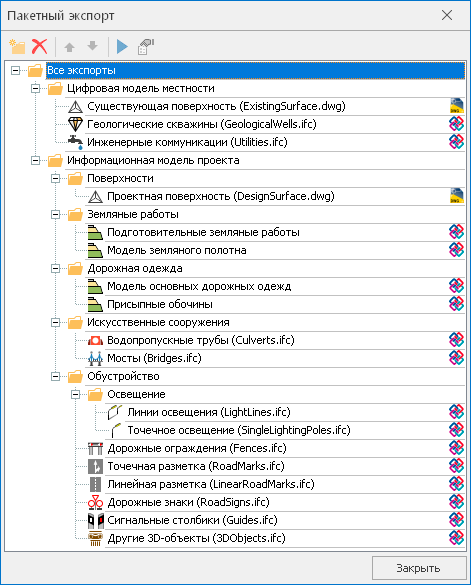
Task: Select Сигнальные столбики (Guides.ifc) item
Action: (192, 520)
